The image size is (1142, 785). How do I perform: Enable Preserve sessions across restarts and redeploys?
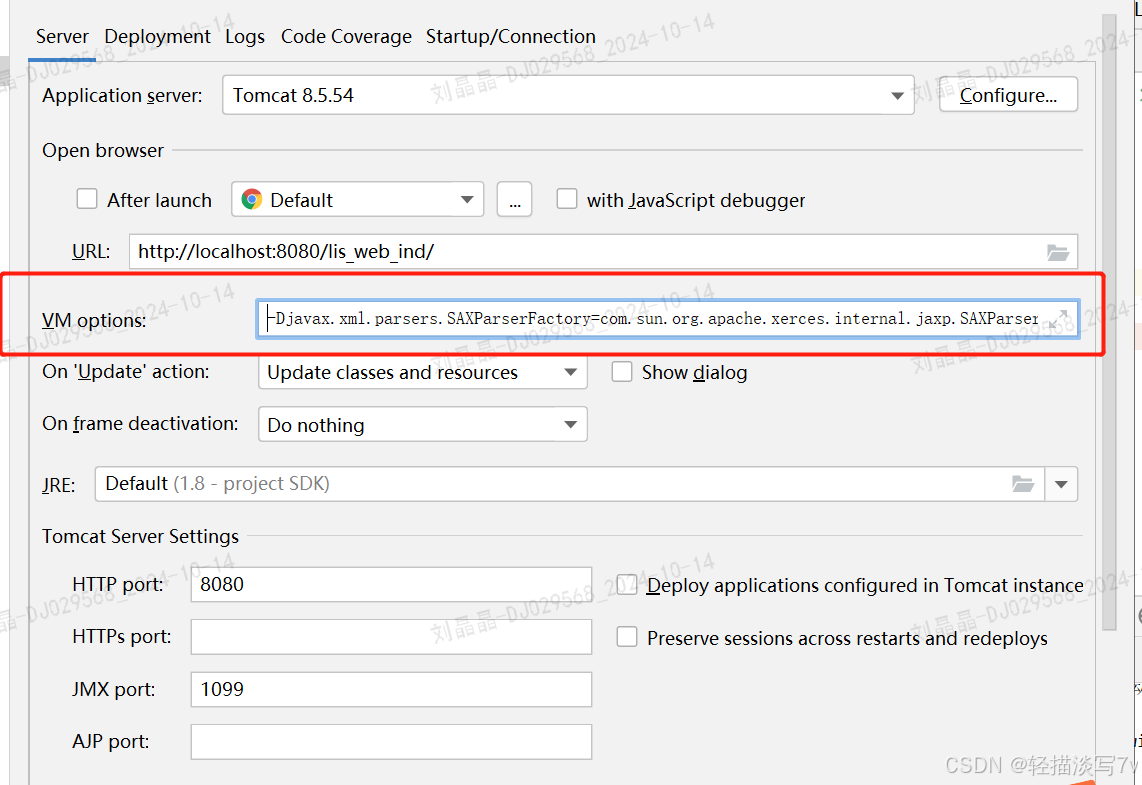627,637
